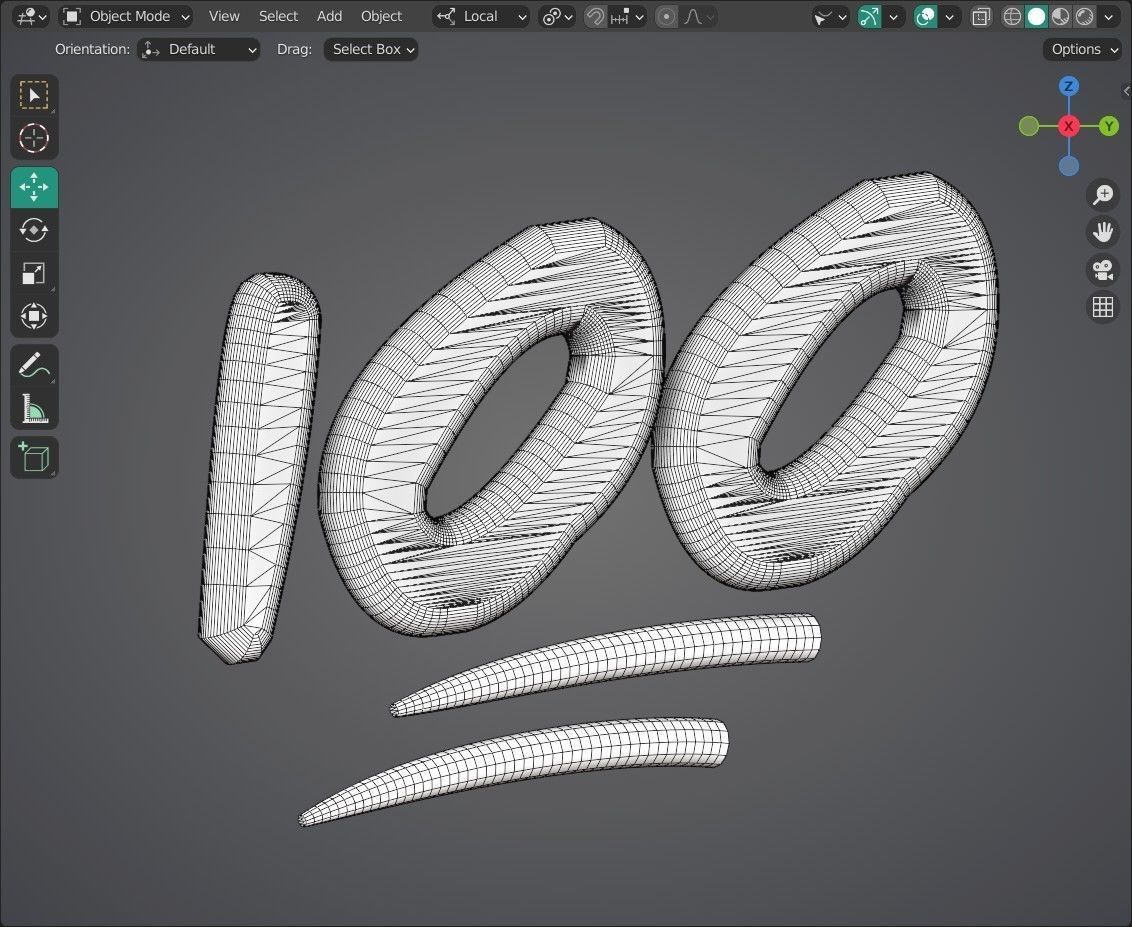Open the Object menu
The image size is (1132, 927).
[x=381, y=16]
